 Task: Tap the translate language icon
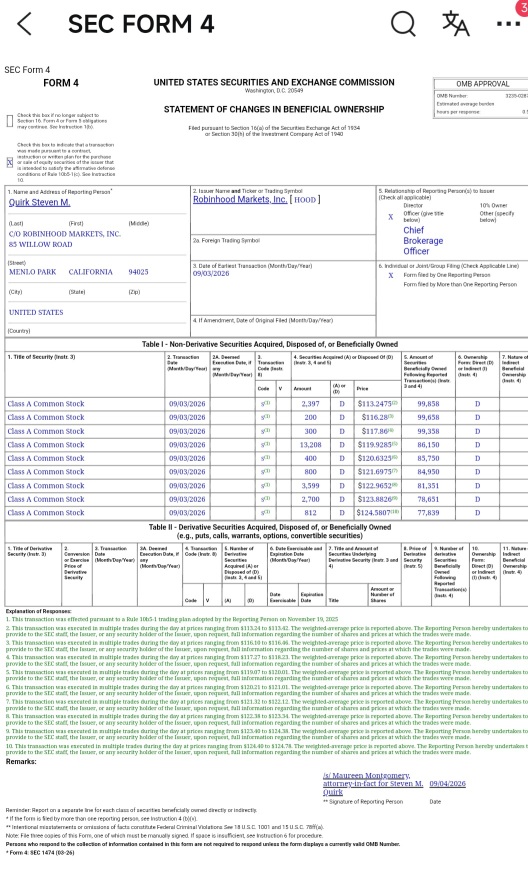pos(456,24)
